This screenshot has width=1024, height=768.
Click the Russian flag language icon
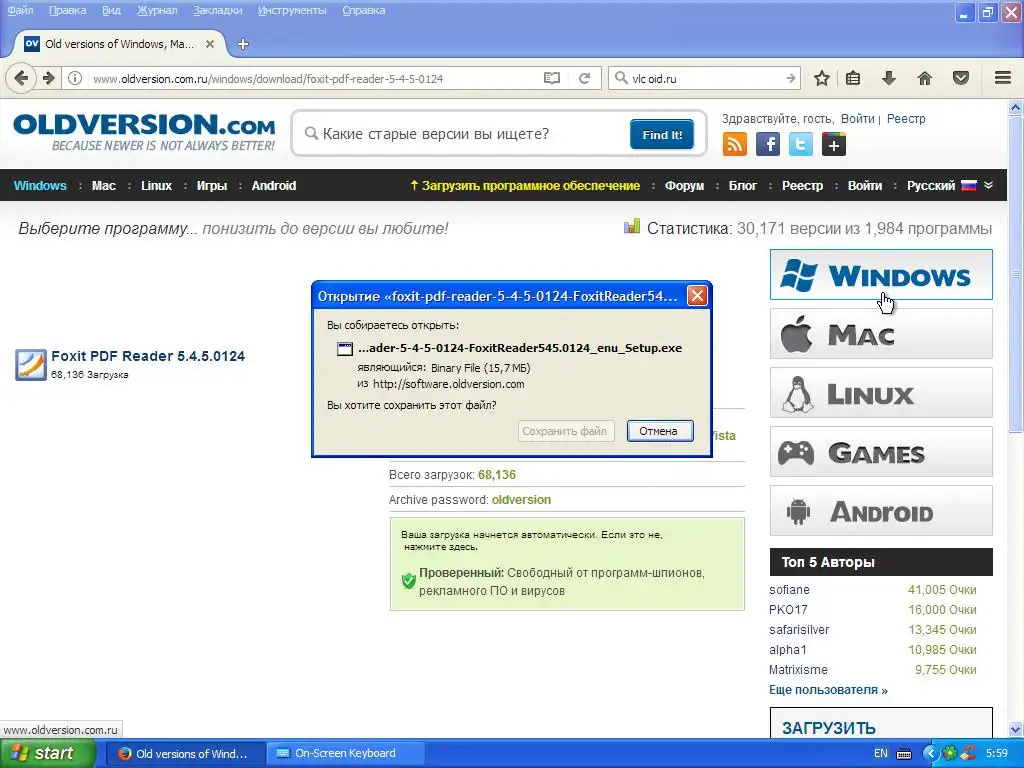pyautogui.click(x=969, y=185)
